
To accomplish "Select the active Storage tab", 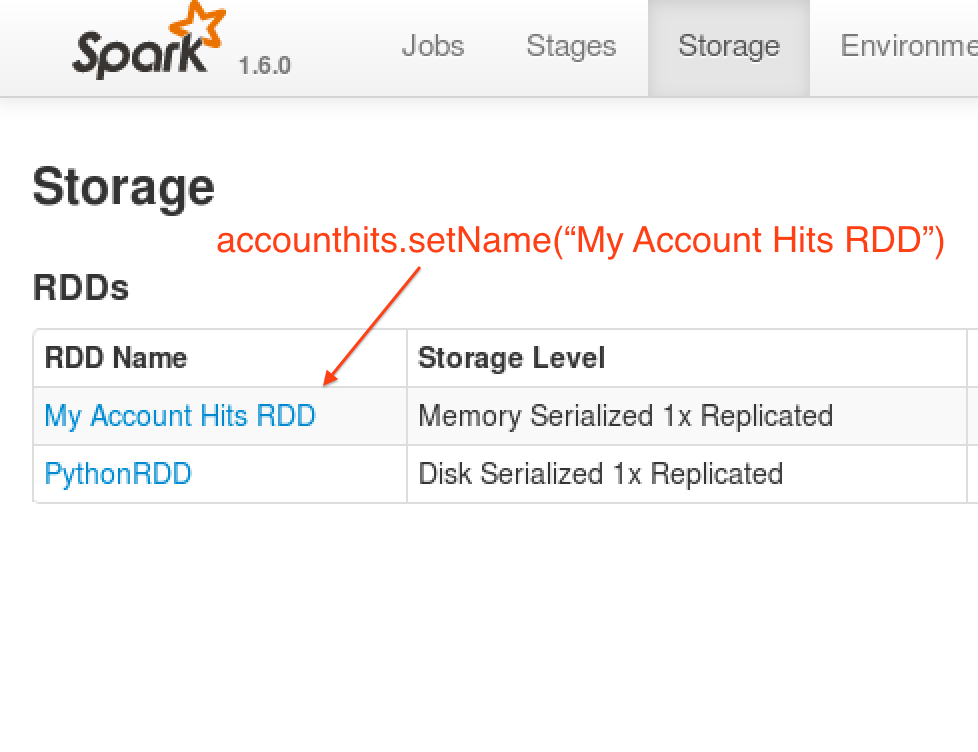I will tap(728, 45).
